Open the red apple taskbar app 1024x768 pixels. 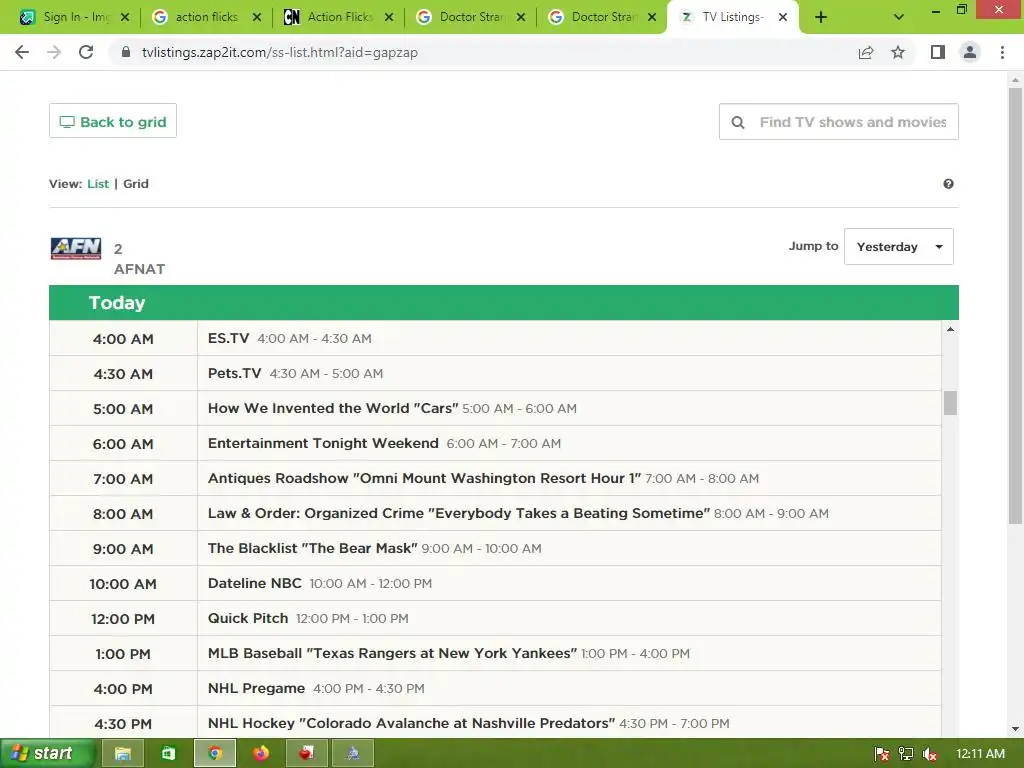(306, 754)
